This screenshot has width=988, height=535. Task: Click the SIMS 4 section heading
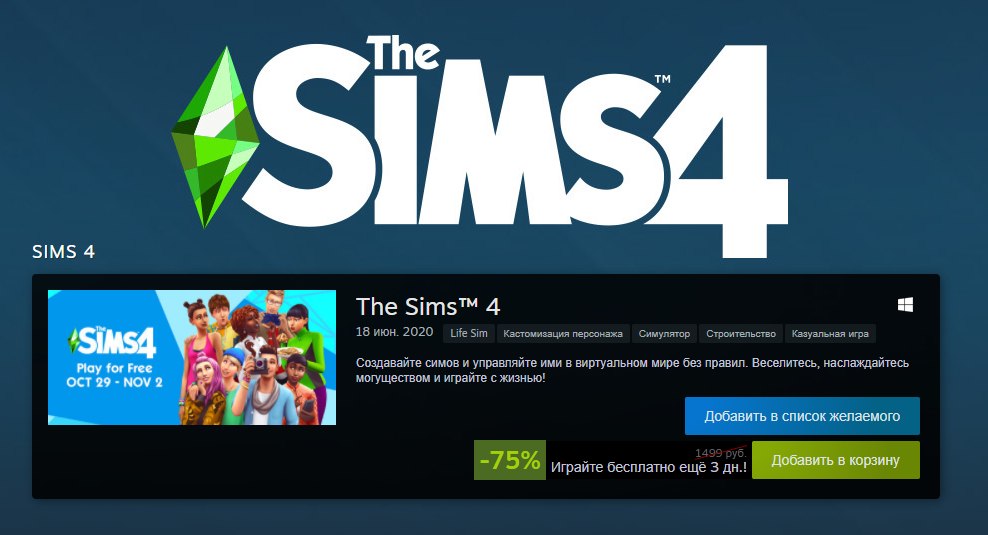tap(64, 251)
